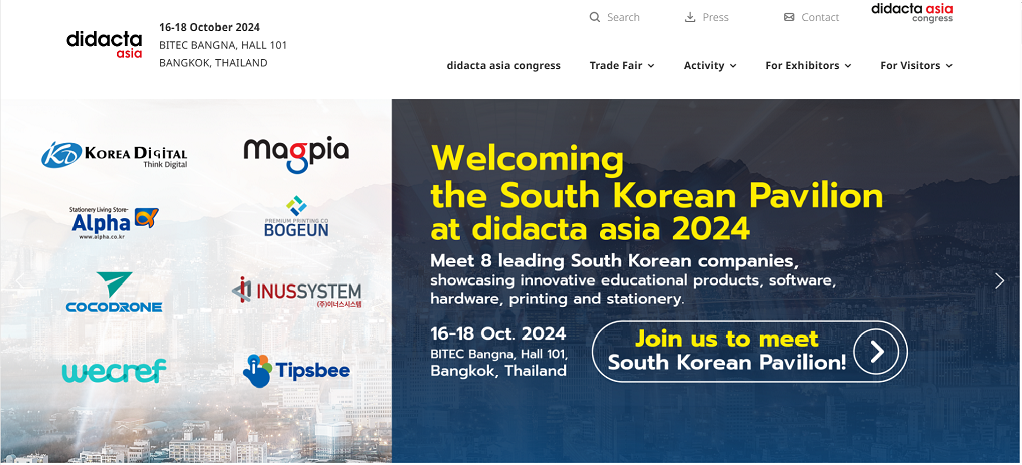Click the wecref logo
Viewport: 1022px width, 465px height.
click(114, 371)
